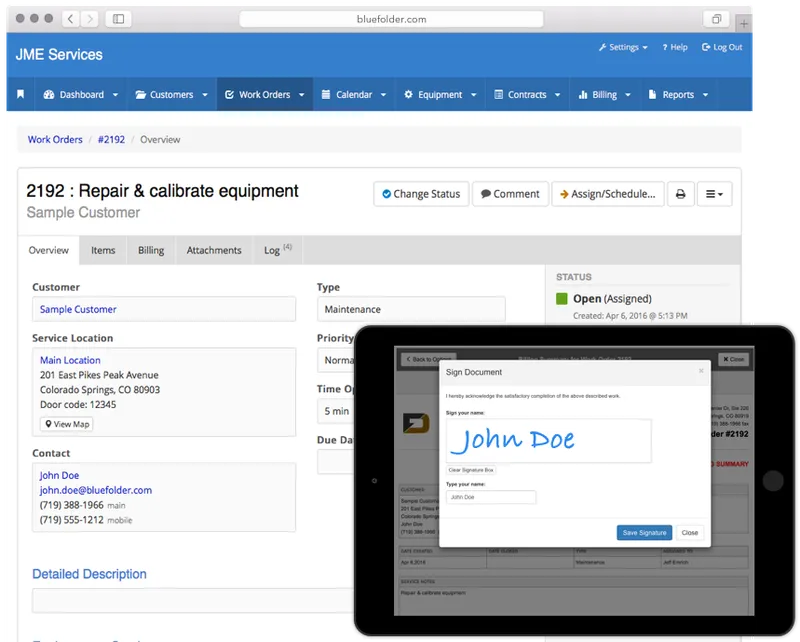
Task: Click the bluefolder.com address bar
Action: pyautogui.click(x=391, y=19)
